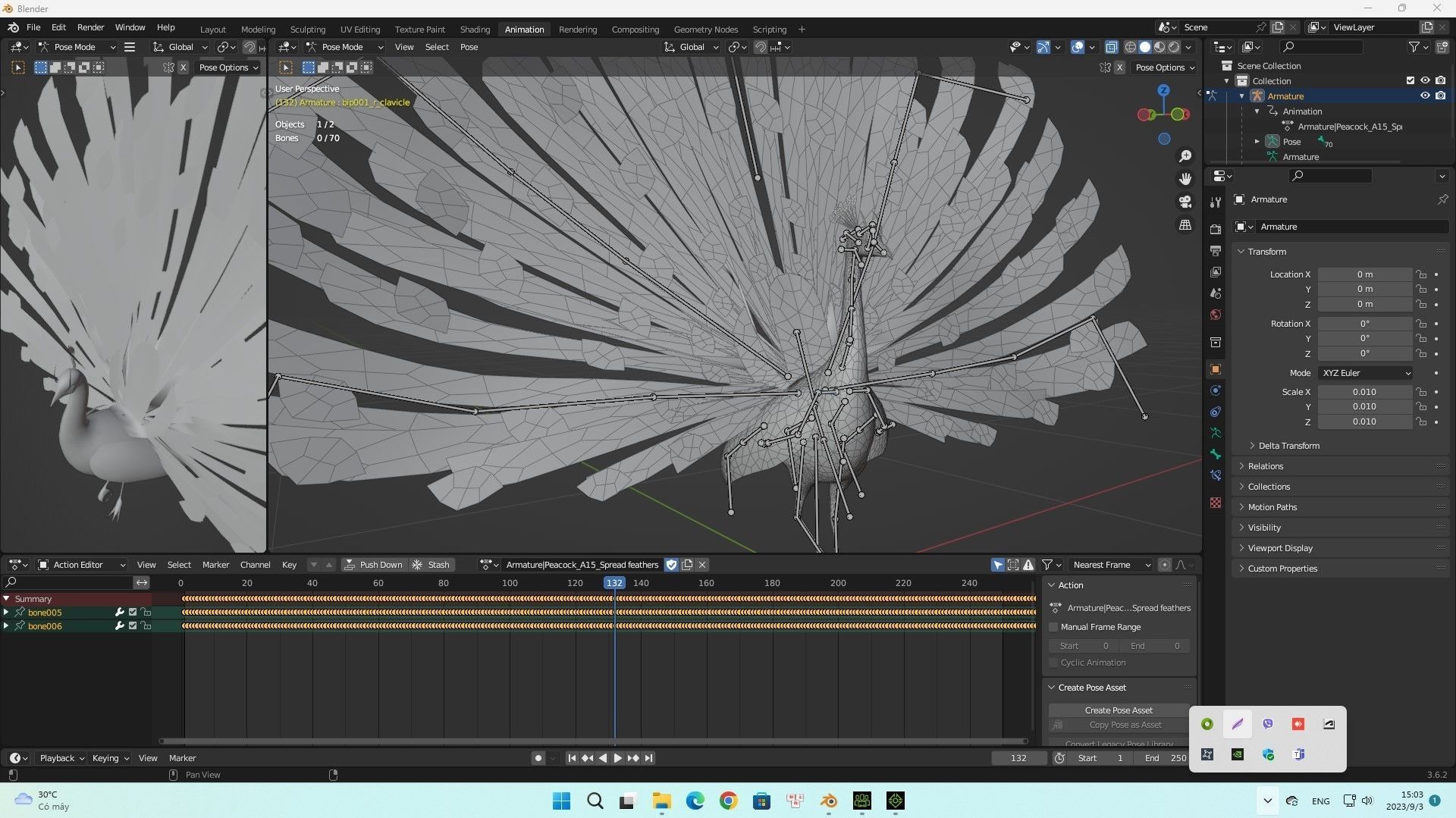Select solid viewport shading
1456x818 pixels.
click(1144, 47)
